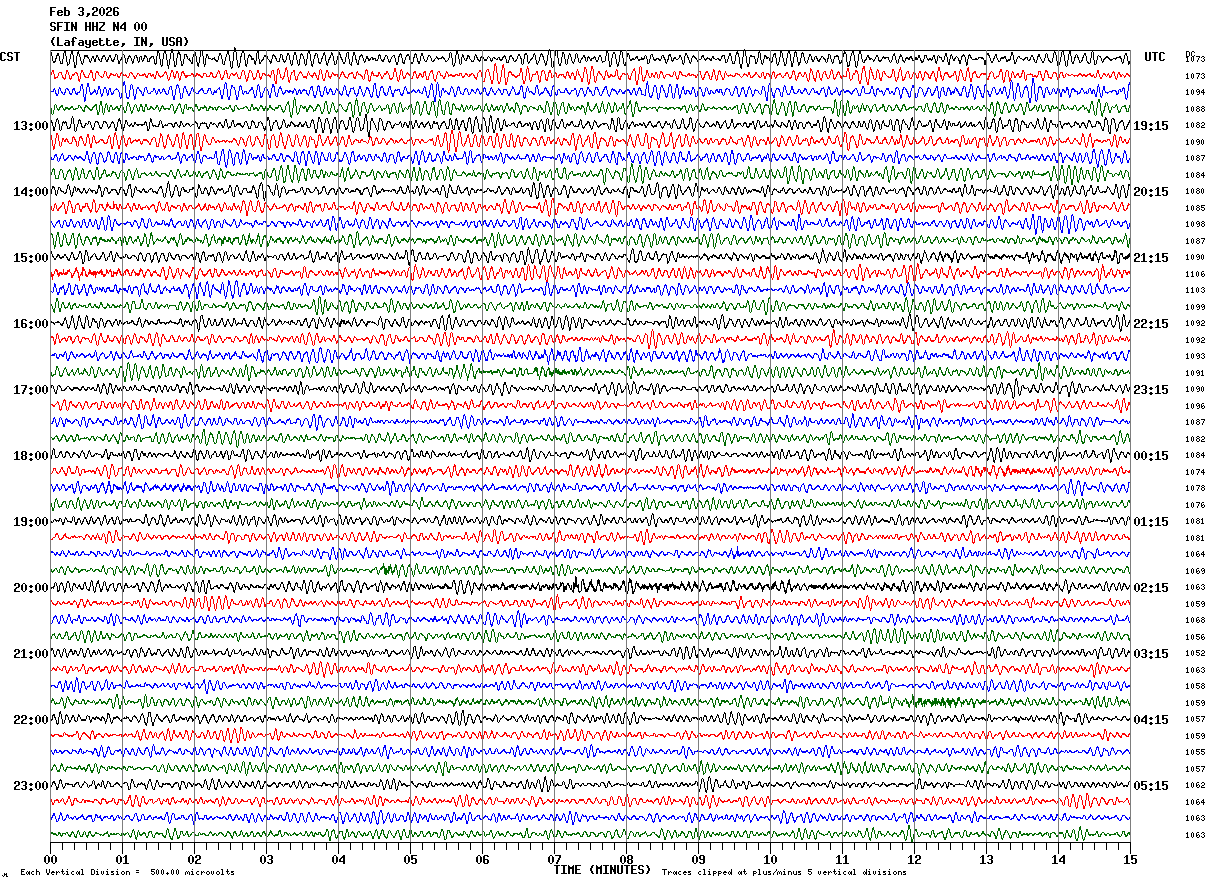Click the 02:15 UTC row label
This screenshot has height=886, width=1210.
[1151, 588]
